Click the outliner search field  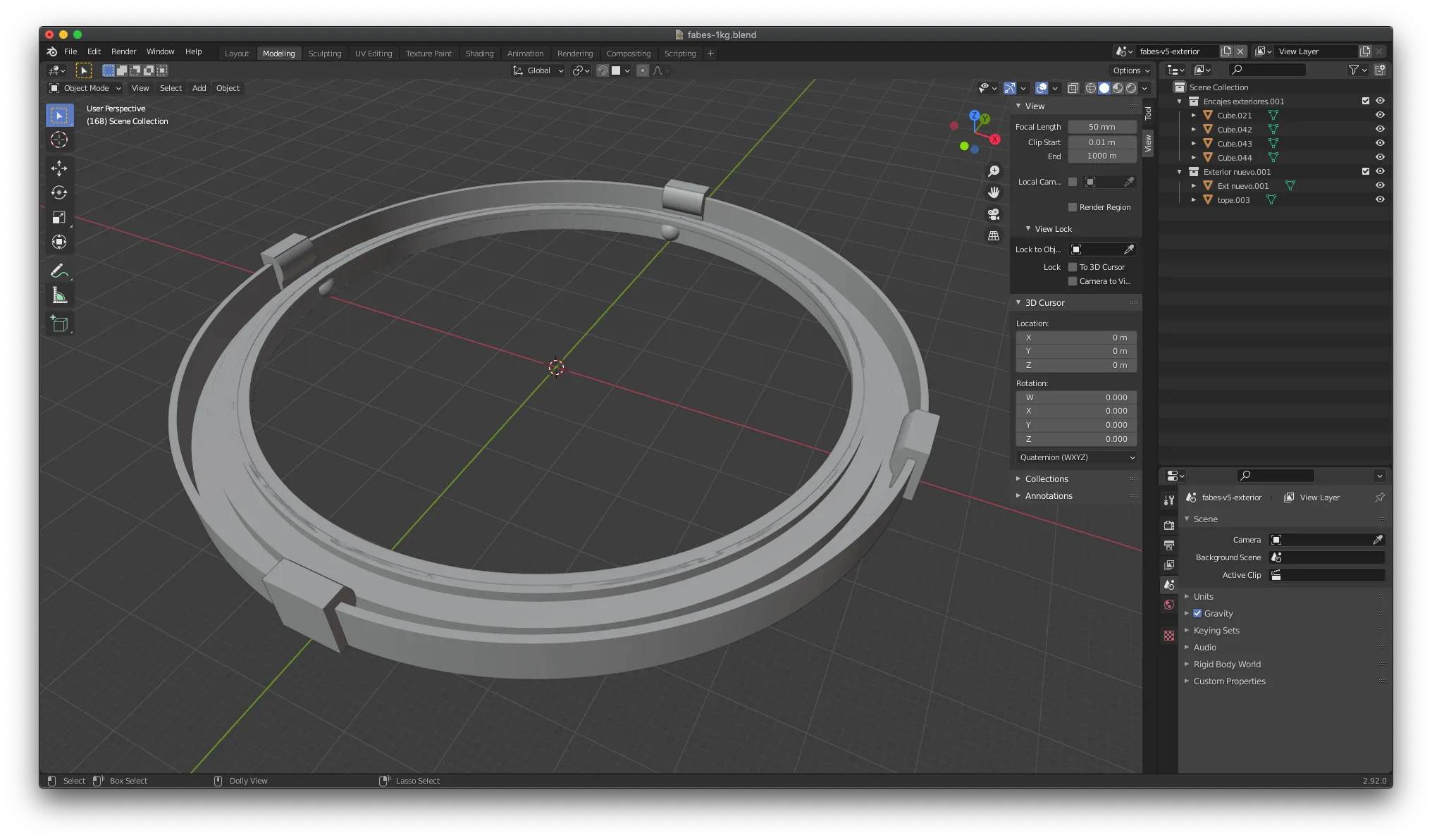click(1266, 70)
